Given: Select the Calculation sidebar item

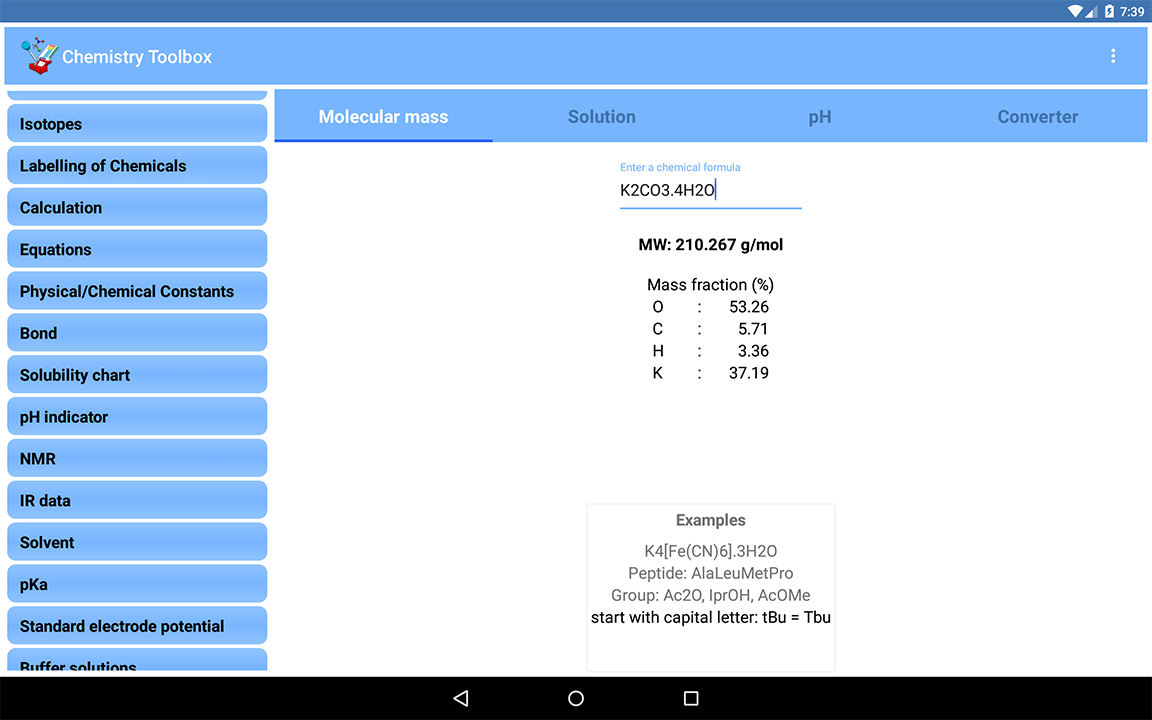Looking at the screenshot, I should click(x=137, y=207).
